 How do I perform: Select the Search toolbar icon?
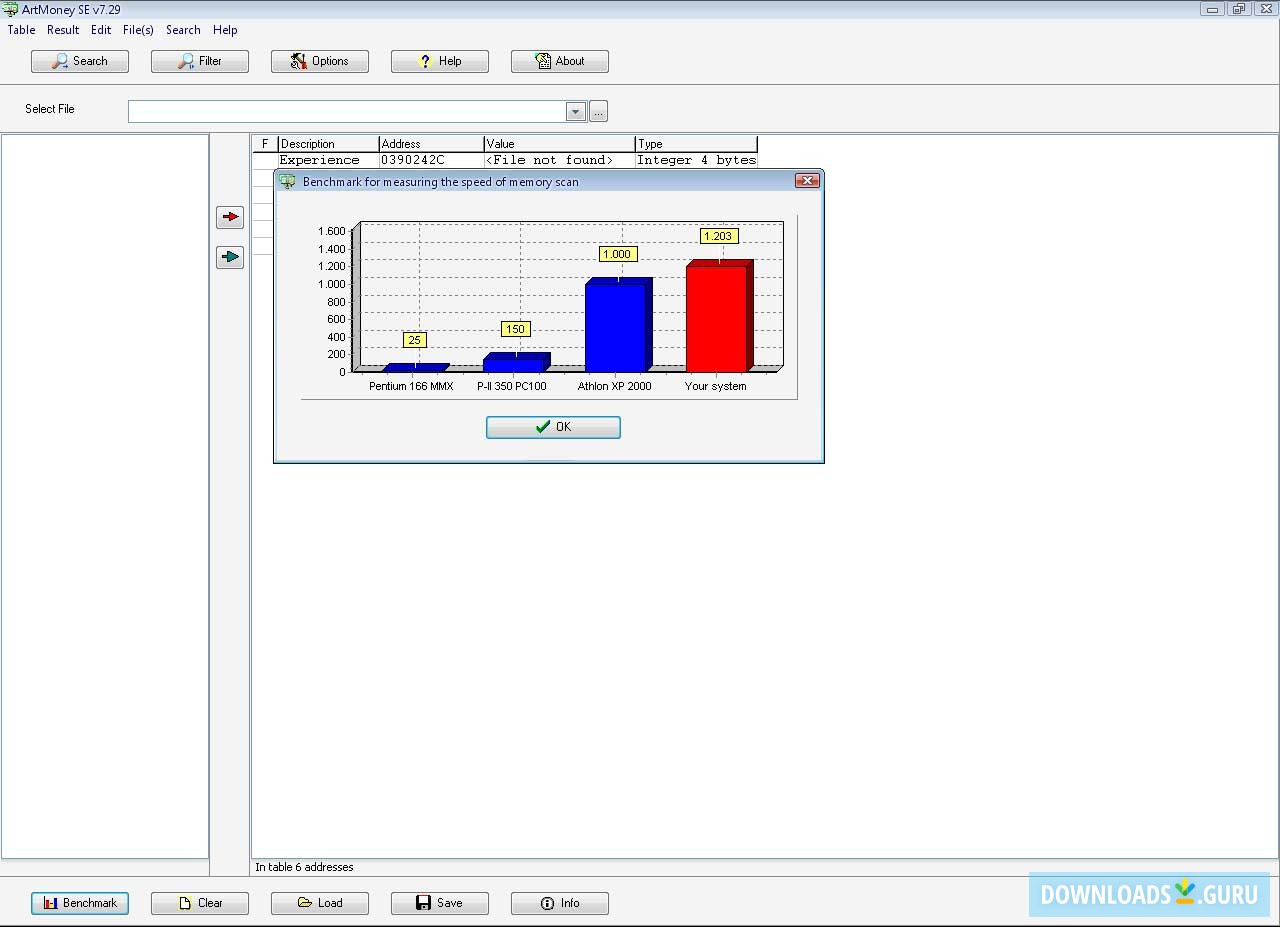point(59,61)
